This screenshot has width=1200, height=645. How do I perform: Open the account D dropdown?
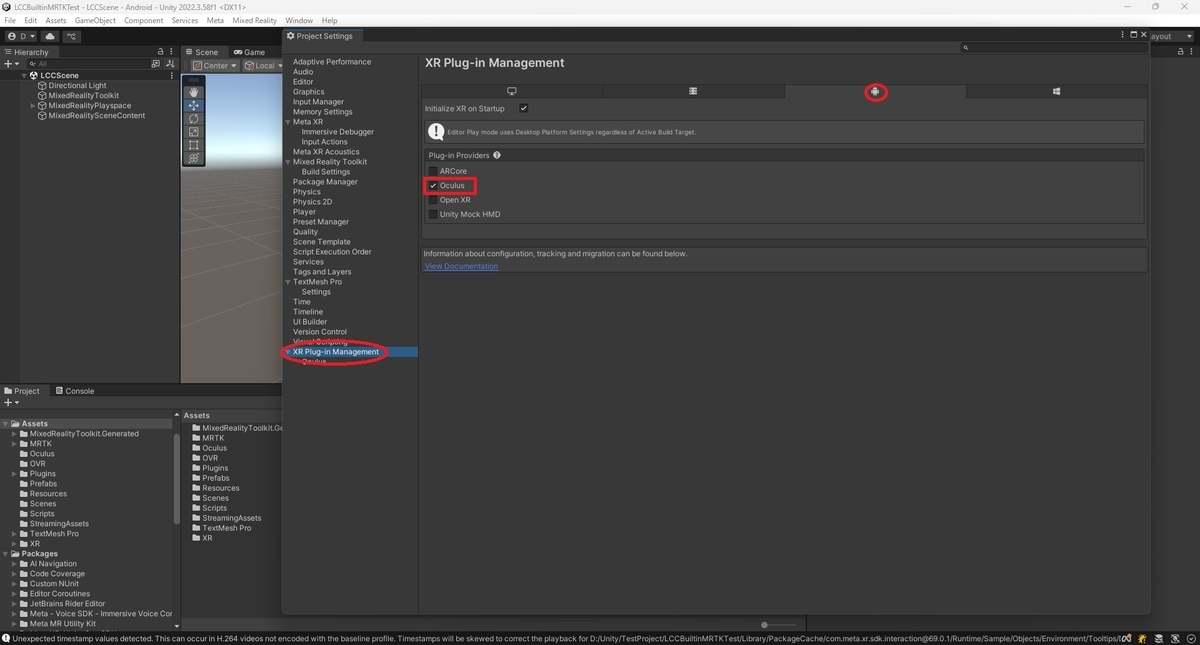[x=20, y=36]
